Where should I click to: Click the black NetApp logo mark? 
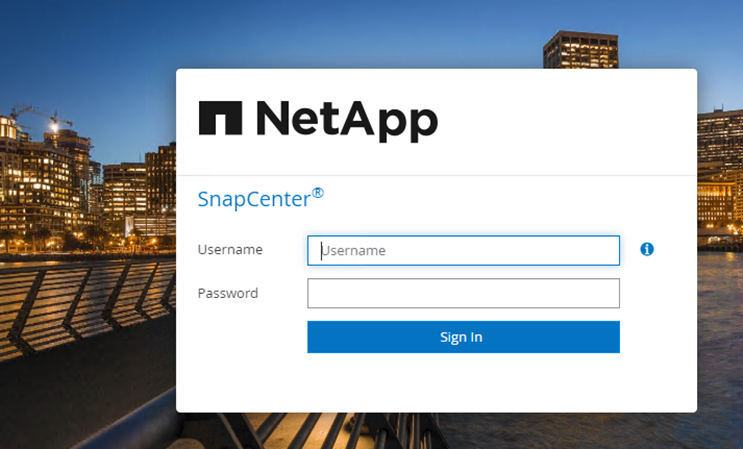click(220, 118)
